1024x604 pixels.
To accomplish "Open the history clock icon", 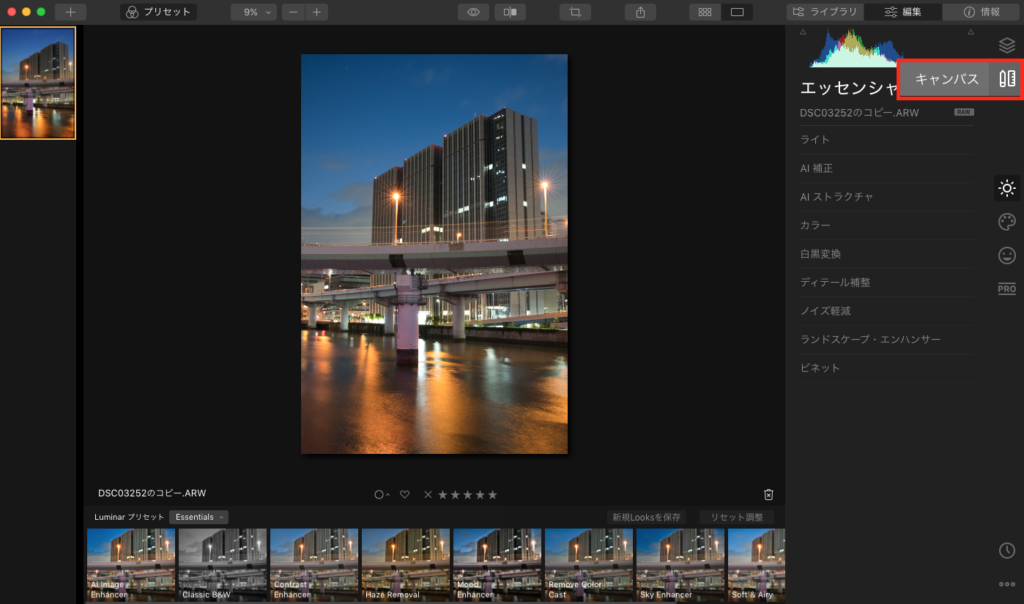I will [x=1006, y=550].
